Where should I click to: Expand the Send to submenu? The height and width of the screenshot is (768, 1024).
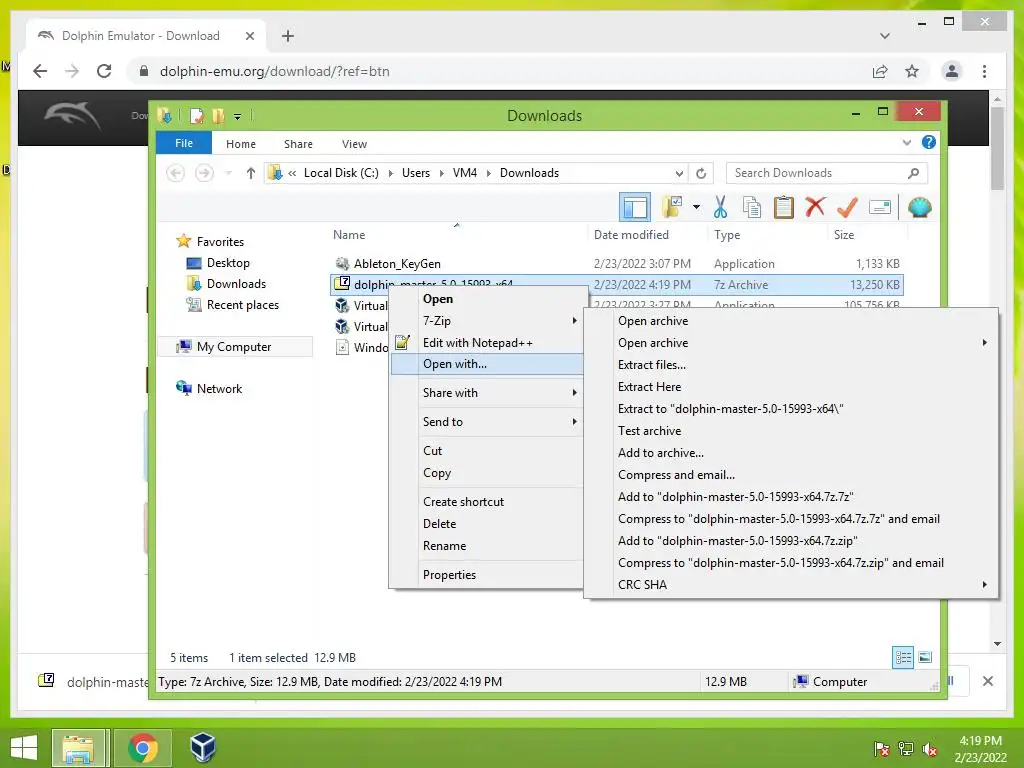pyautogui.click(x=487, y=422)
